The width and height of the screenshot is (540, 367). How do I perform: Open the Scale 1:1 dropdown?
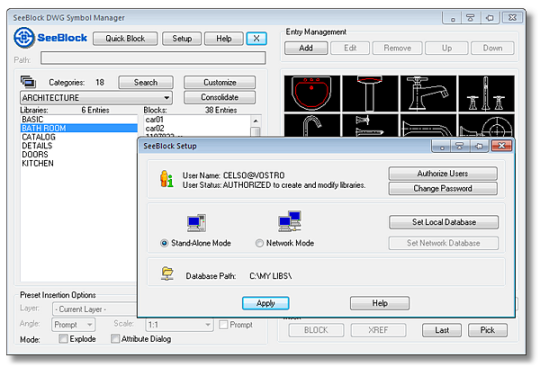[179, 325]
